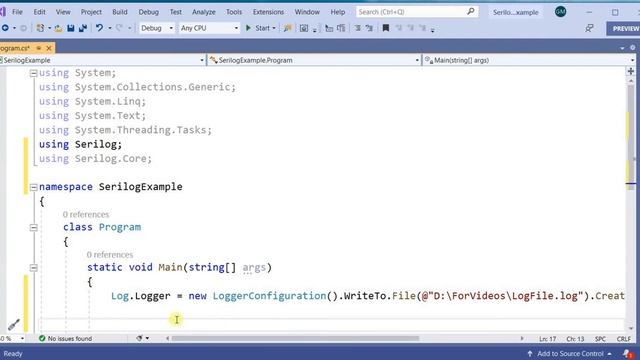
Task: Click the Start debugging button
Action: point(258,28)
